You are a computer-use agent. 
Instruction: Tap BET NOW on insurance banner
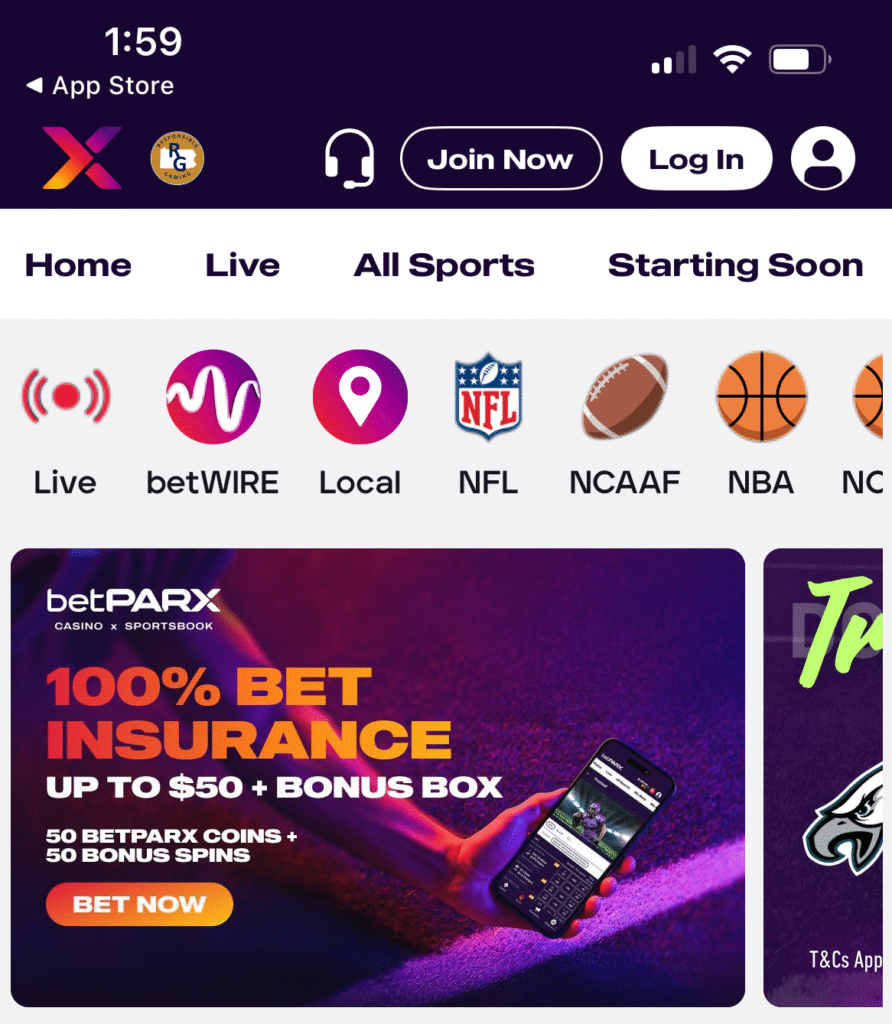click(139, 904)
